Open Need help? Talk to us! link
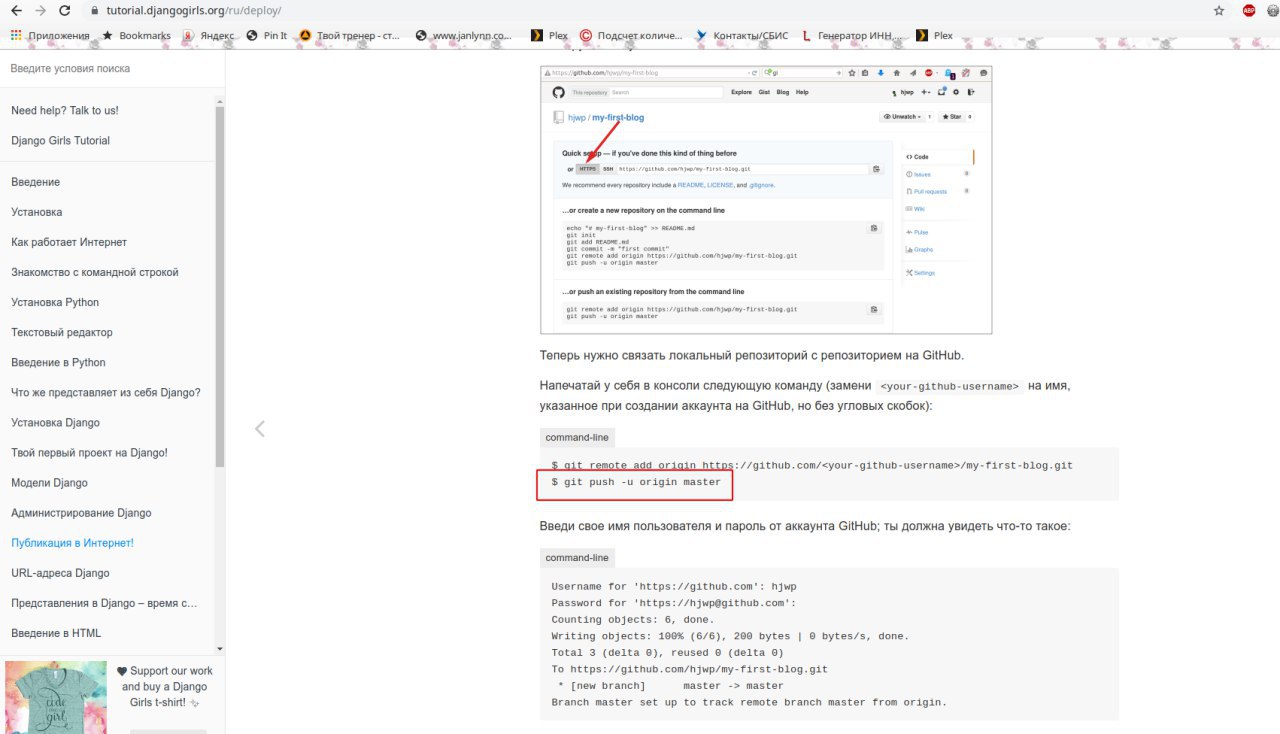 65,110
